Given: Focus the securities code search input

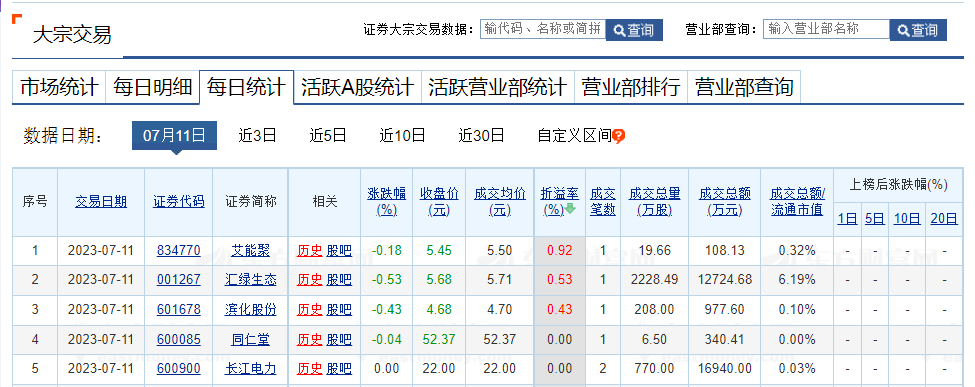Looking at the screenshot, I should coord(543,29).
